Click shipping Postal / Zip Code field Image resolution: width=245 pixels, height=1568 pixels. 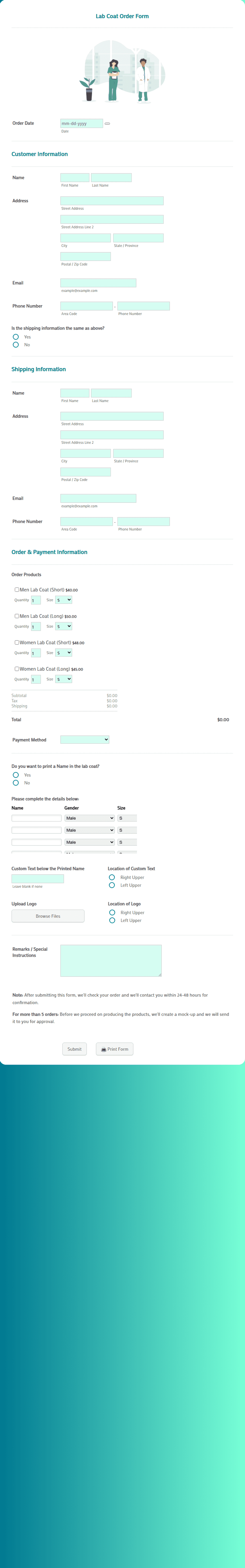pos(86,472)
